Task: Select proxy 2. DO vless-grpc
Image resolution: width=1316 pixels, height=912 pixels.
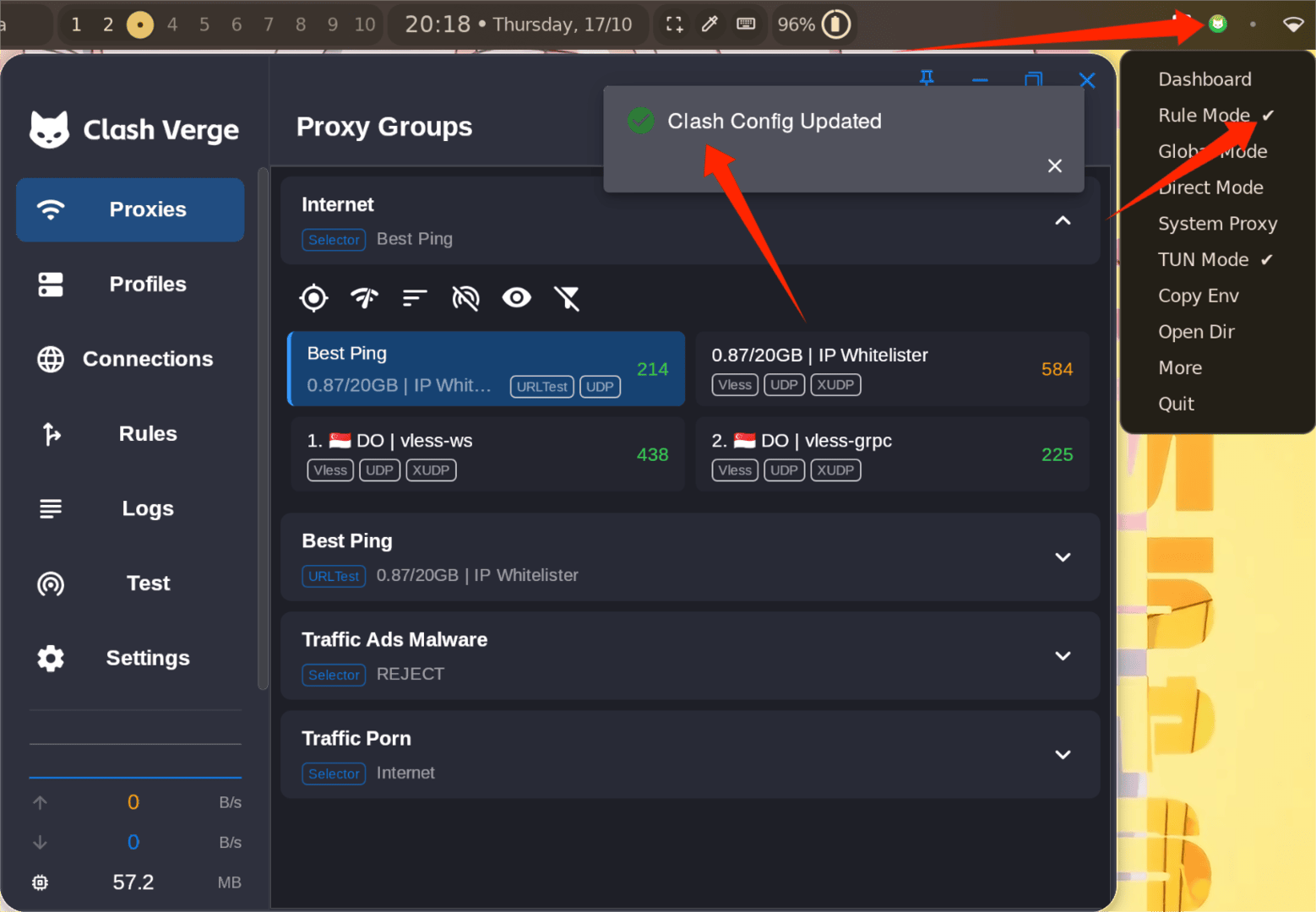Action: 893,454
